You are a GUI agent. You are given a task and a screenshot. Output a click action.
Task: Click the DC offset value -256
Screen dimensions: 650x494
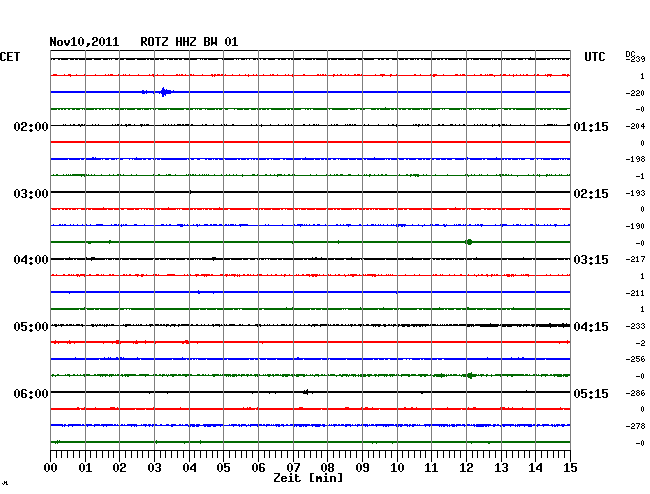(x=635, y=359)
